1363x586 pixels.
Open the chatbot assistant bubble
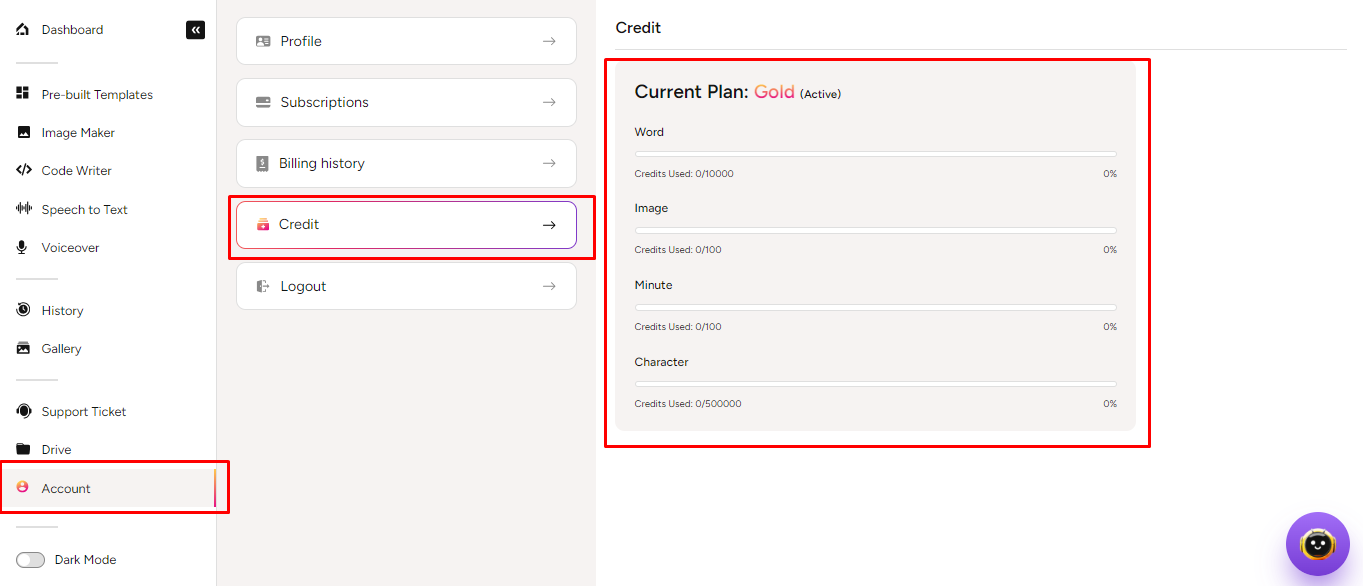coord(1317,544)
